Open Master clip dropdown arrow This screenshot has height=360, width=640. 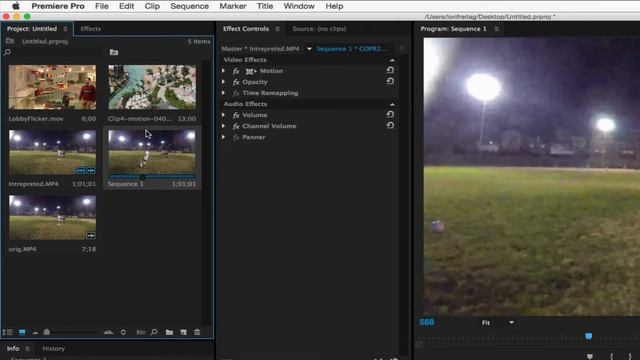309,49
